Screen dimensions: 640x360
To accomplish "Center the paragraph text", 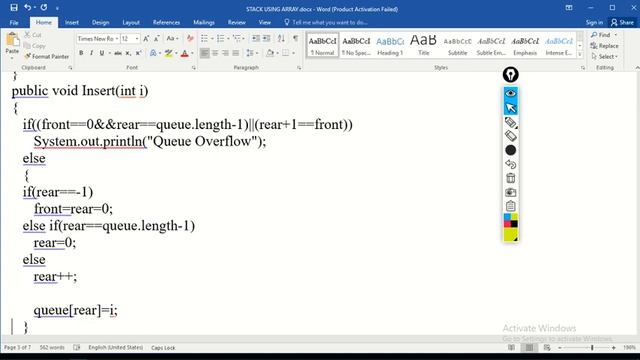I will pyautogui.click(x=215, y=53).
